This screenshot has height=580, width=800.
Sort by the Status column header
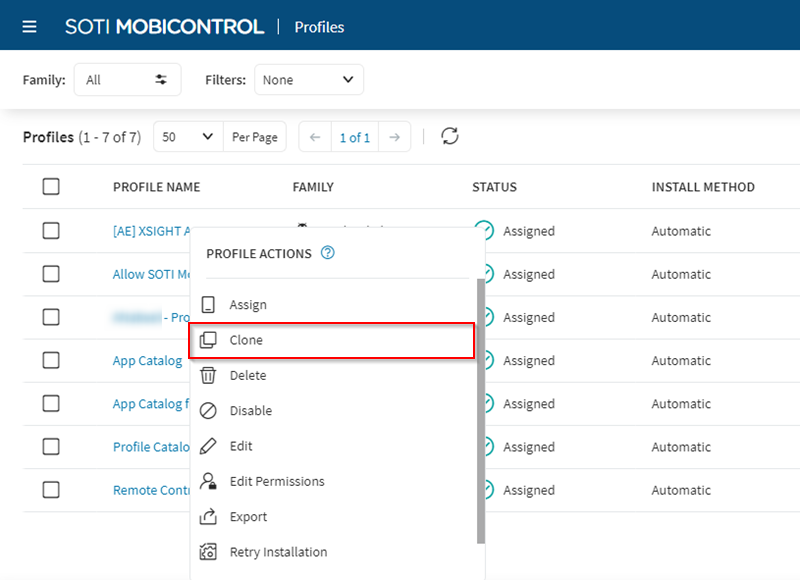(494, 187)
